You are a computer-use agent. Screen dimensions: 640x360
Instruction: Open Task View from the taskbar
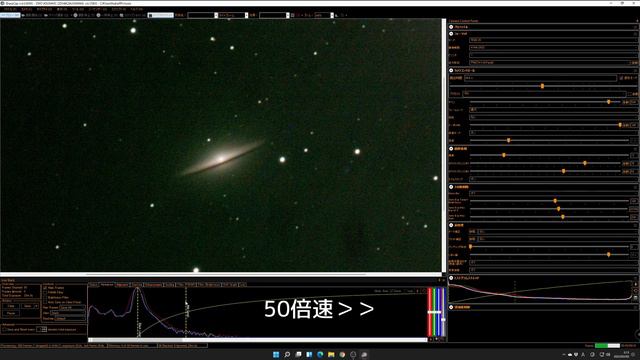coord(298,354)
